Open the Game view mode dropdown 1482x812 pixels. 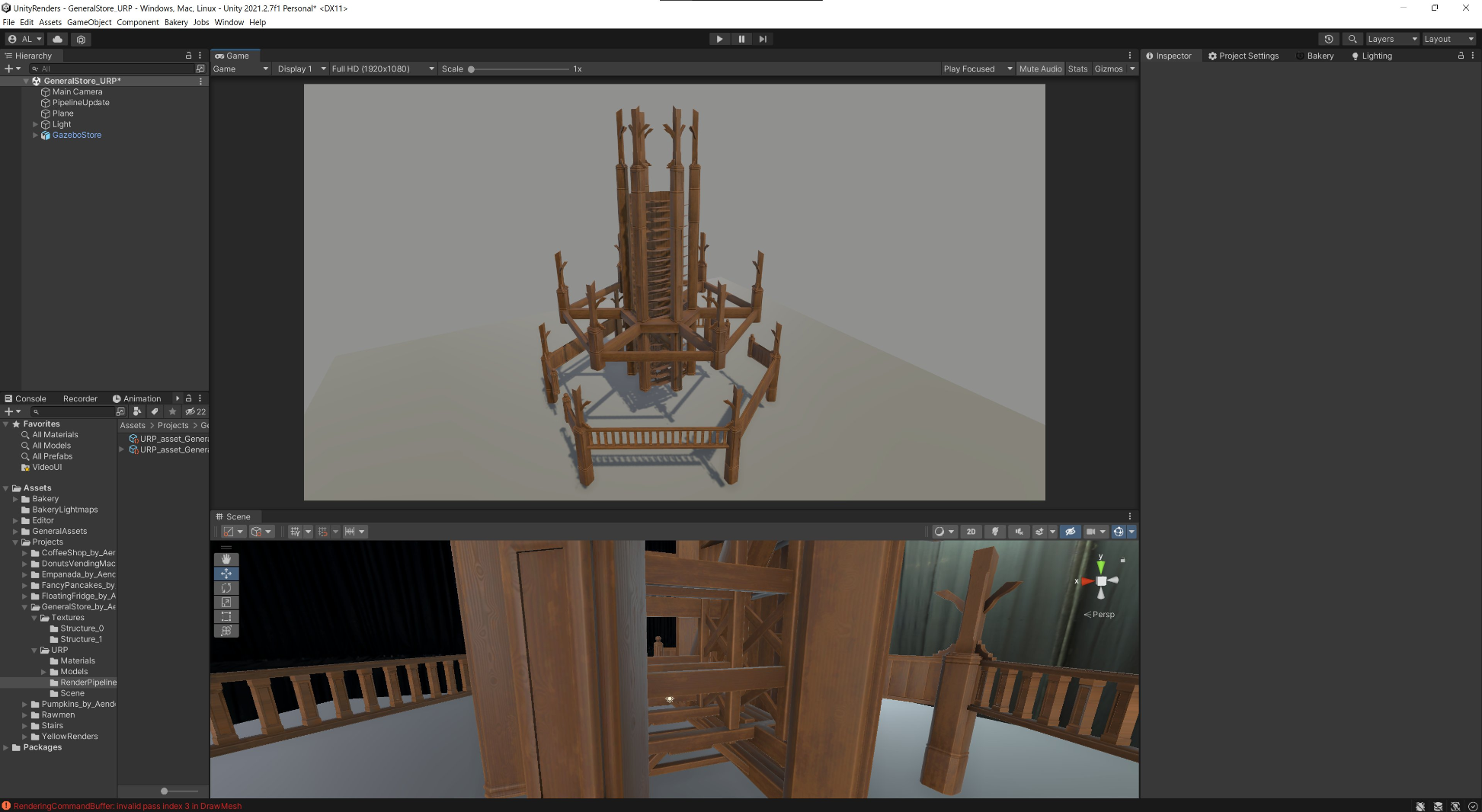pyautogui.click(x=241, y=69)
